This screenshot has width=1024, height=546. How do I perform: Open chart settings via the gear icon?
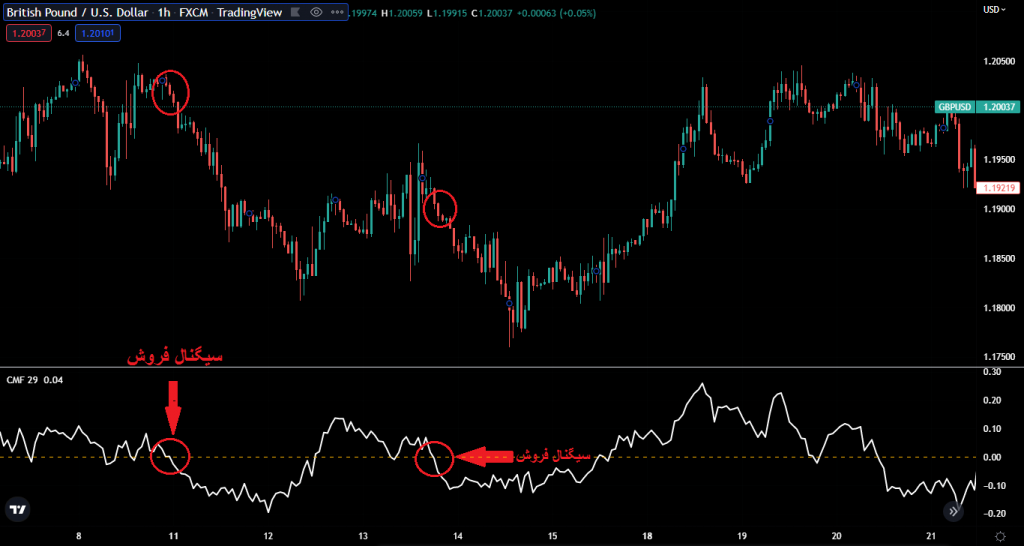click(1000, 536)
